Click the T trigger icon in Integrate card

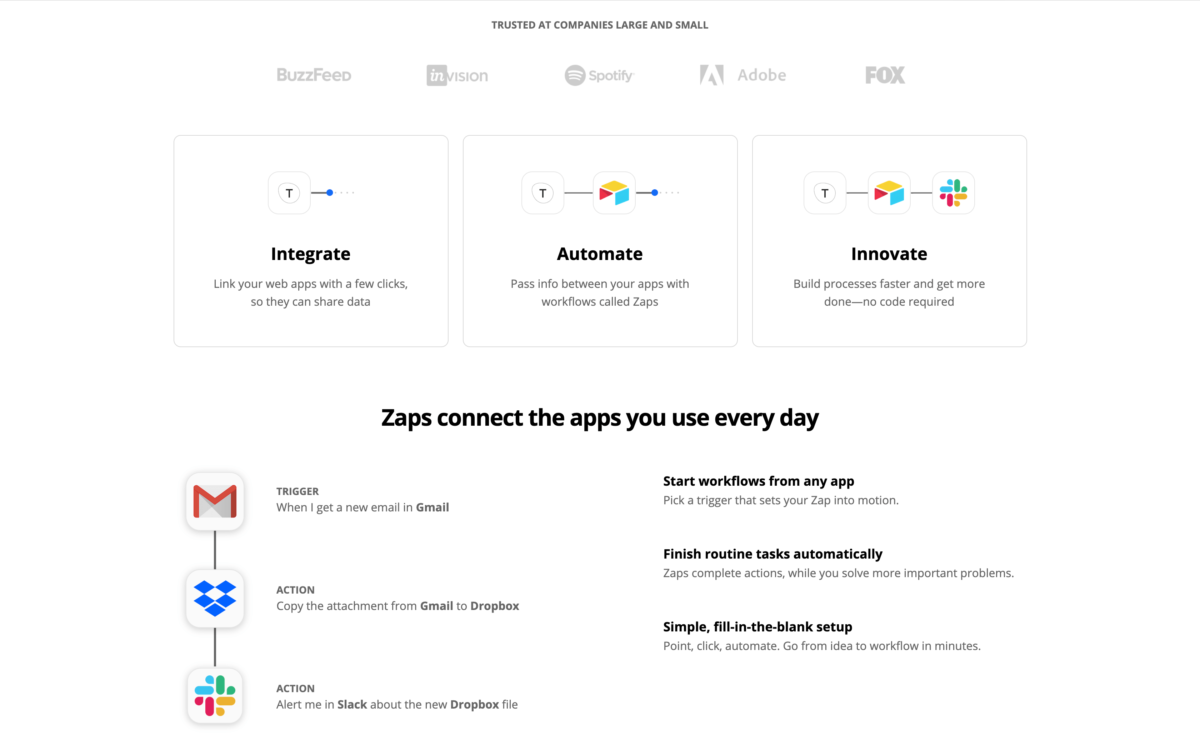(x=289, y=193)
